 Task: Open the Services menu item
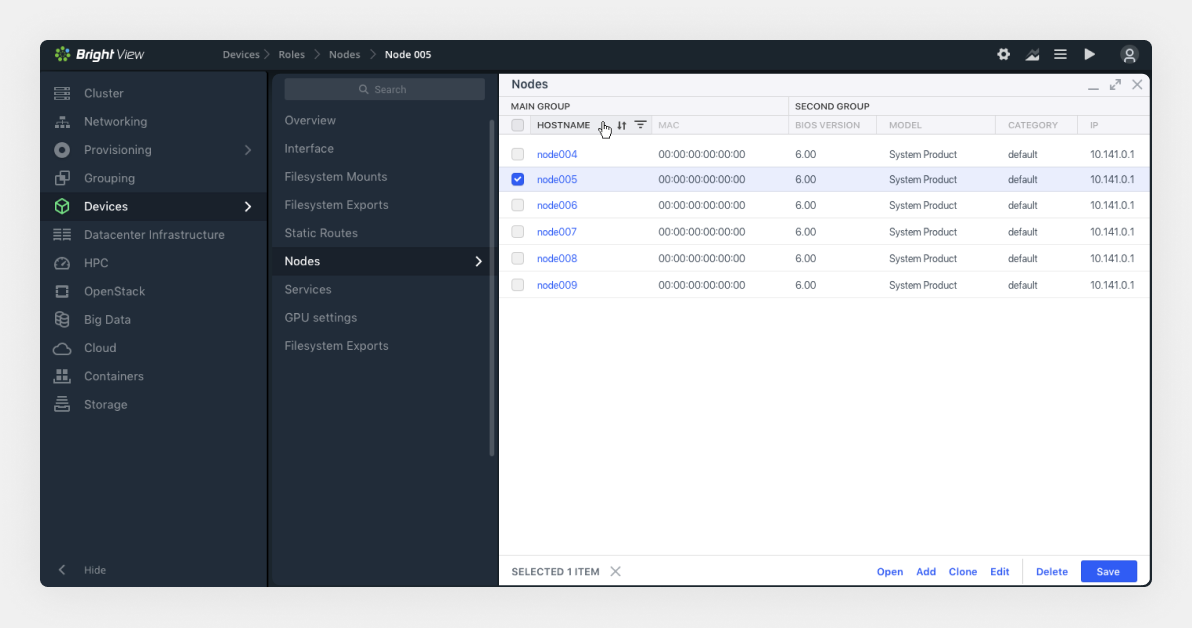[x=308, y=290]
